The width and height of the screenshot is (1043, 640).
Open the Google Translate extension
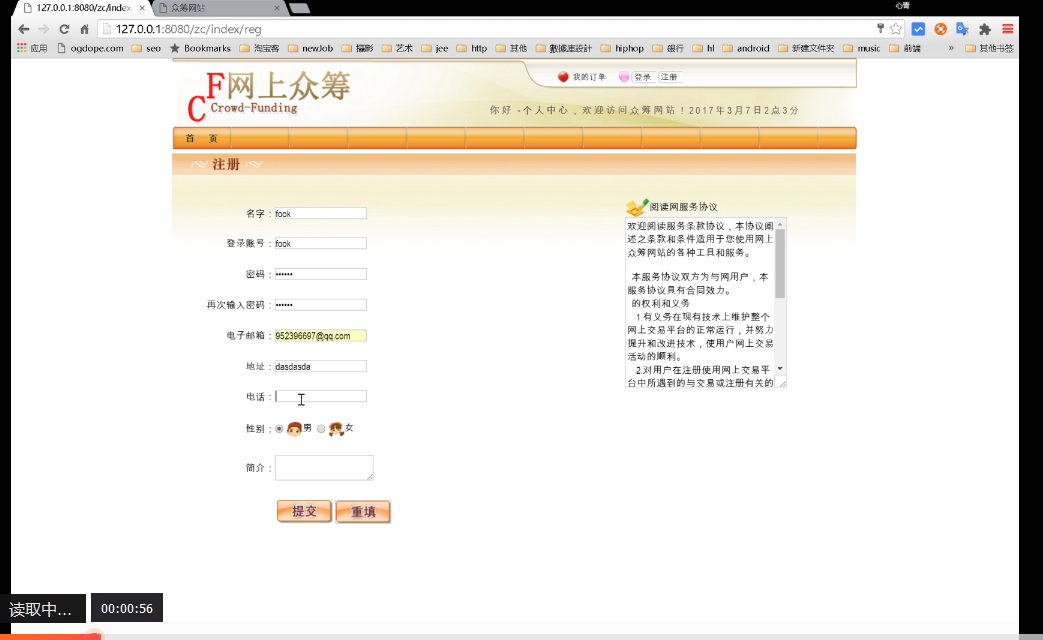963,29
